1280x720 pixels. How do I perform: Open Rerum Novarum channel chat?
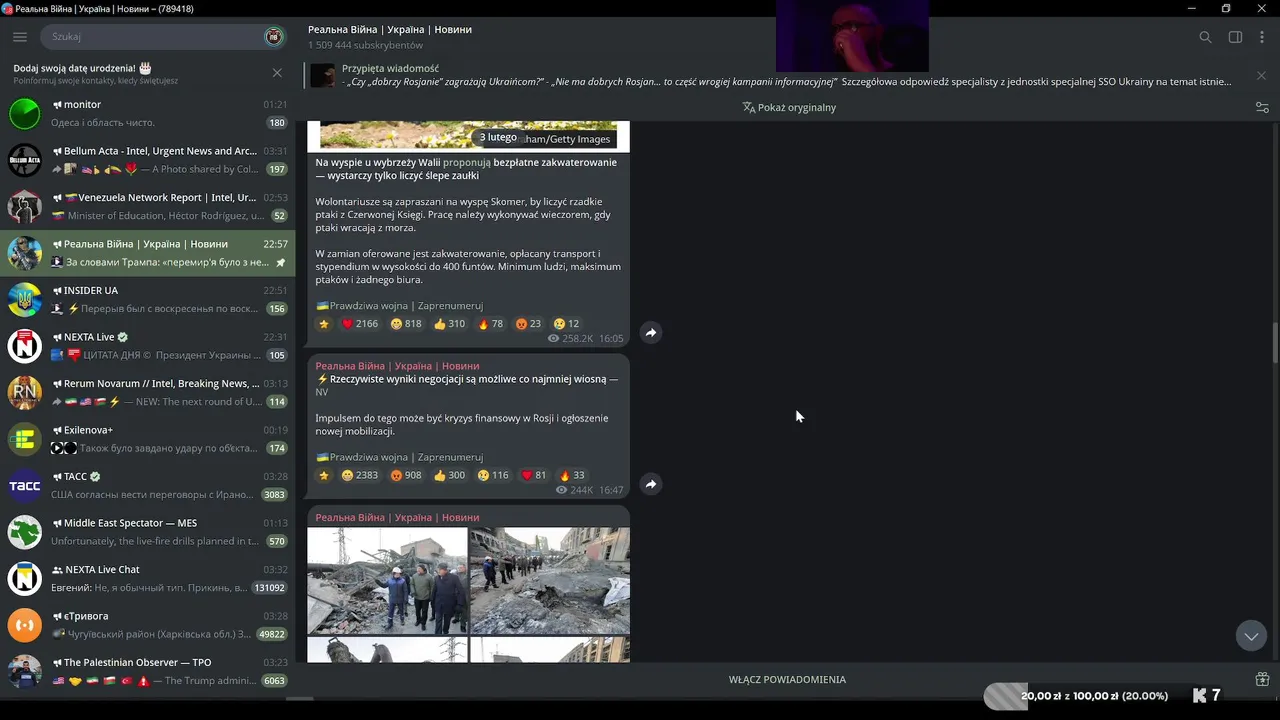(148, 392)
